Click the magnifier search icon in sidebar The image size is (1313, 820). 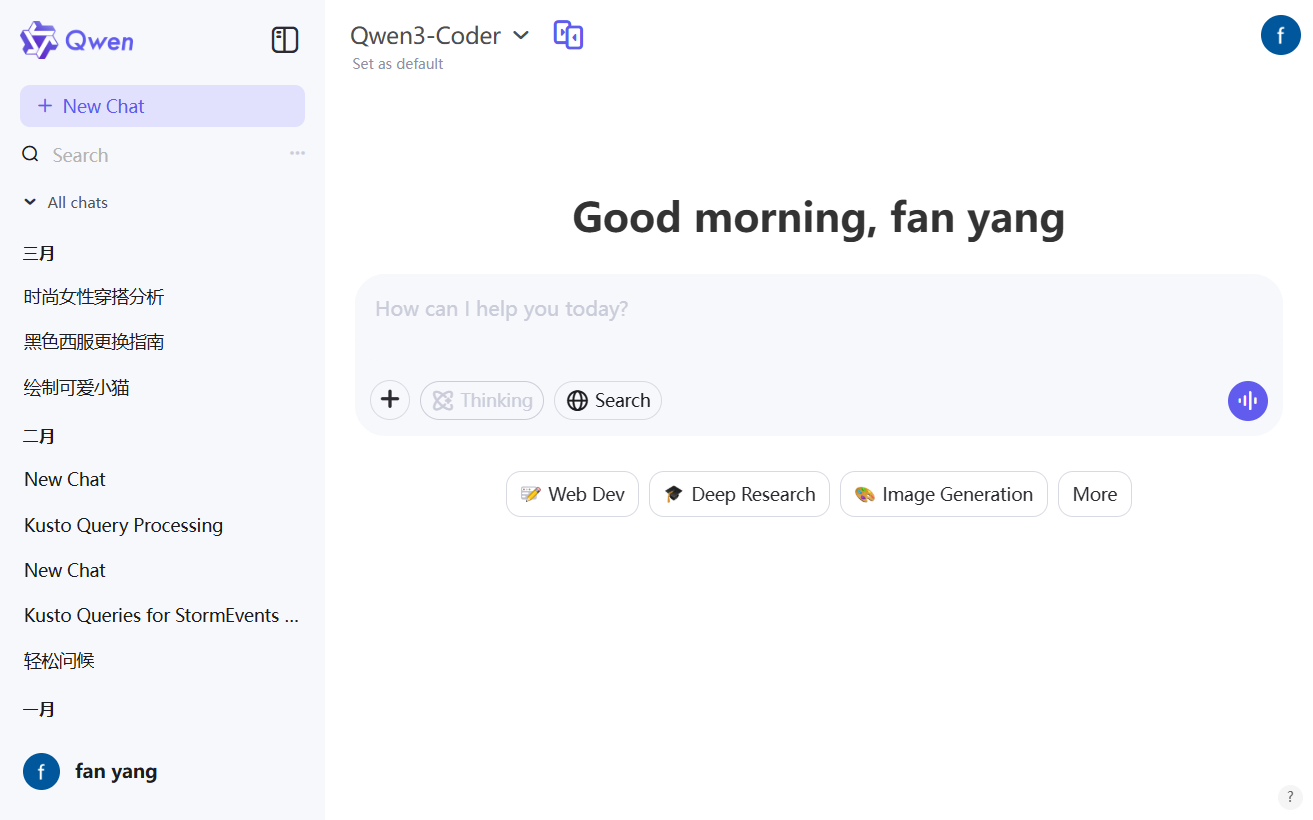click(31, 154)
